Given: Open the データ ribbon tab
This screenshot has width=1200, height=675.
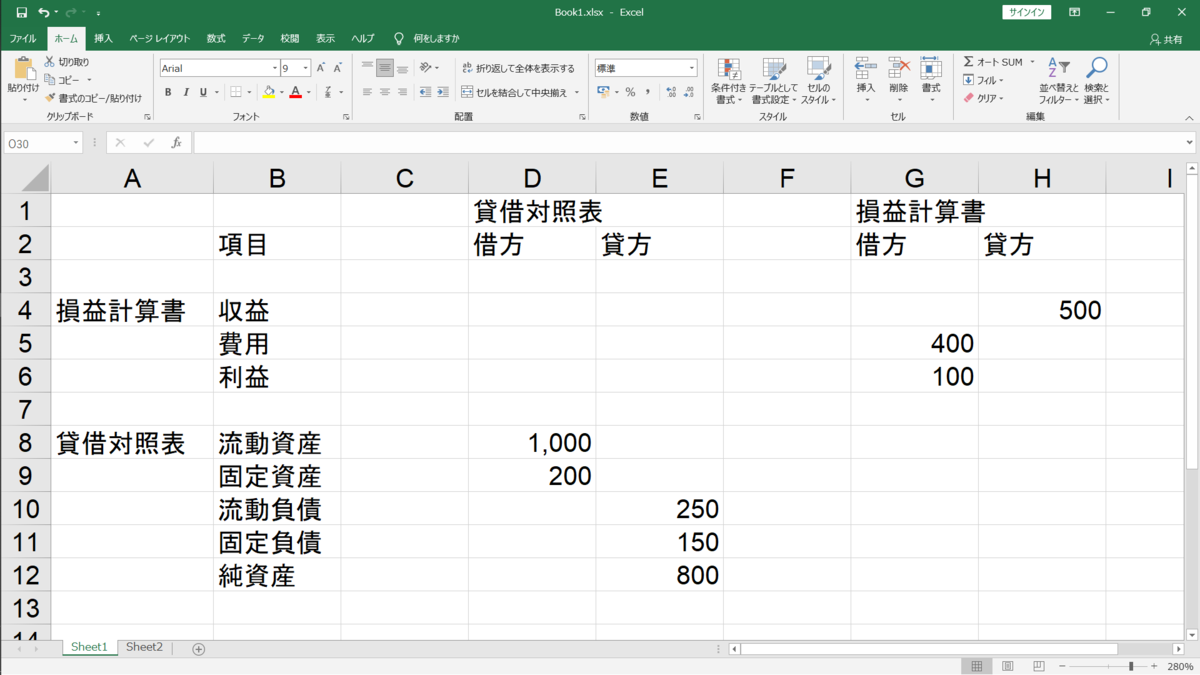Looking at the screenshot, I should pyautogui.click(x=252, y=37).
